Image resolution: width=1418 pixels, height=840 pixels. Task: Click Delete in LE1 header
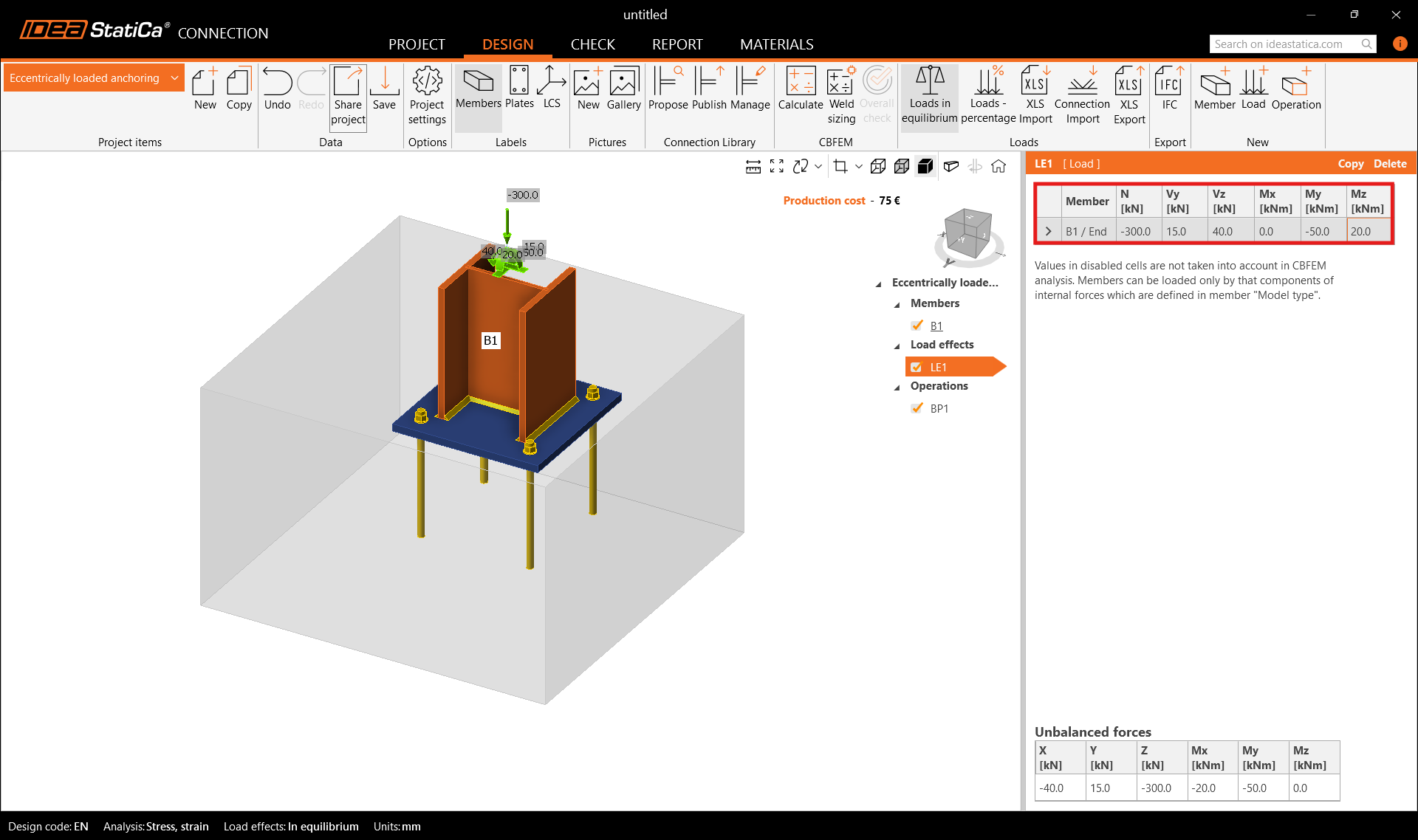click(x=1389, y=164)
